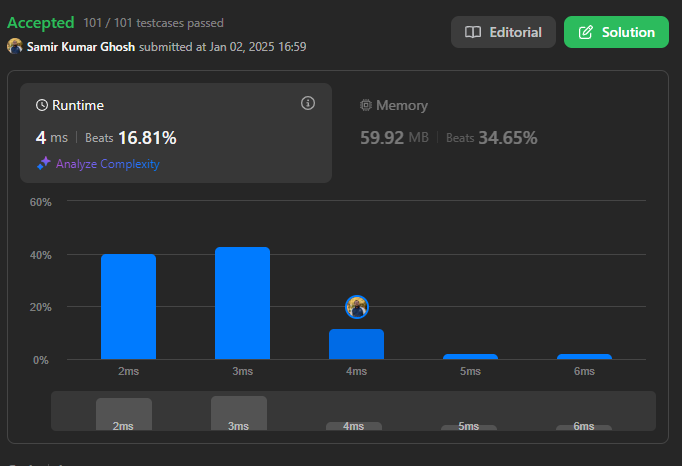Click the 3ms bar in the chart
Screen dimensions: 682x466
(242, 303)
